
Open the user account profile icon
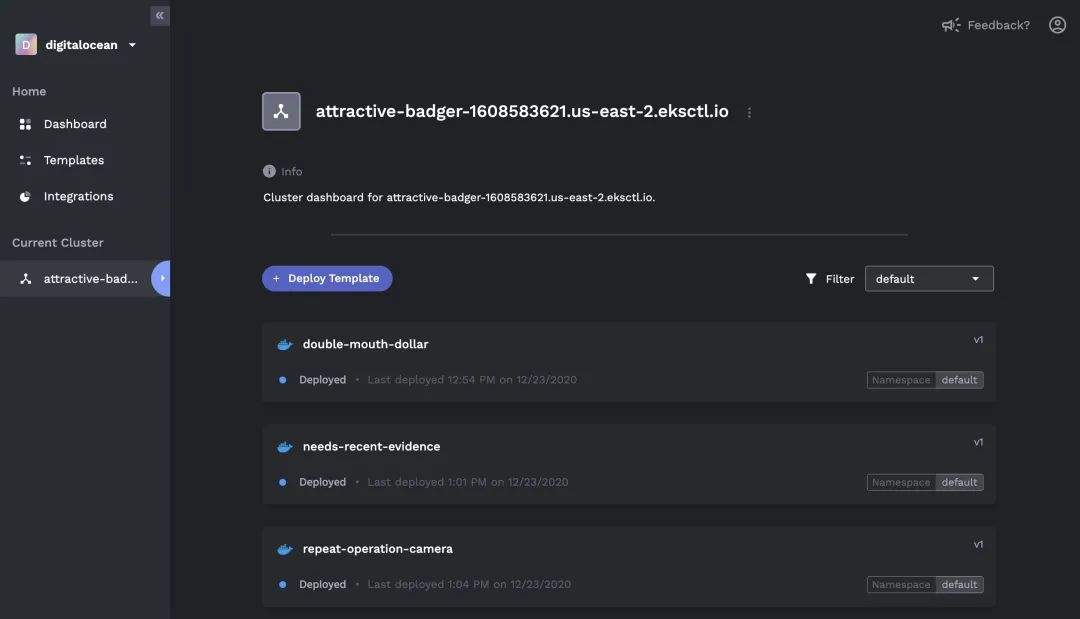(1057, 25)
